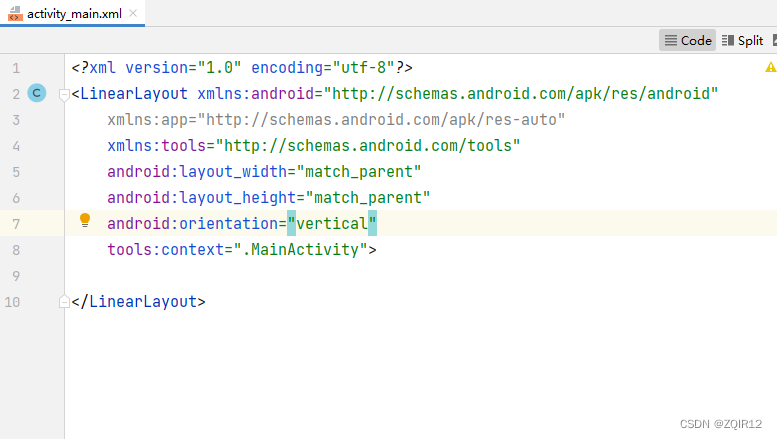
Task: Open the yellow lightbulb quick-fix on line 7
Action: pos(85,220)
